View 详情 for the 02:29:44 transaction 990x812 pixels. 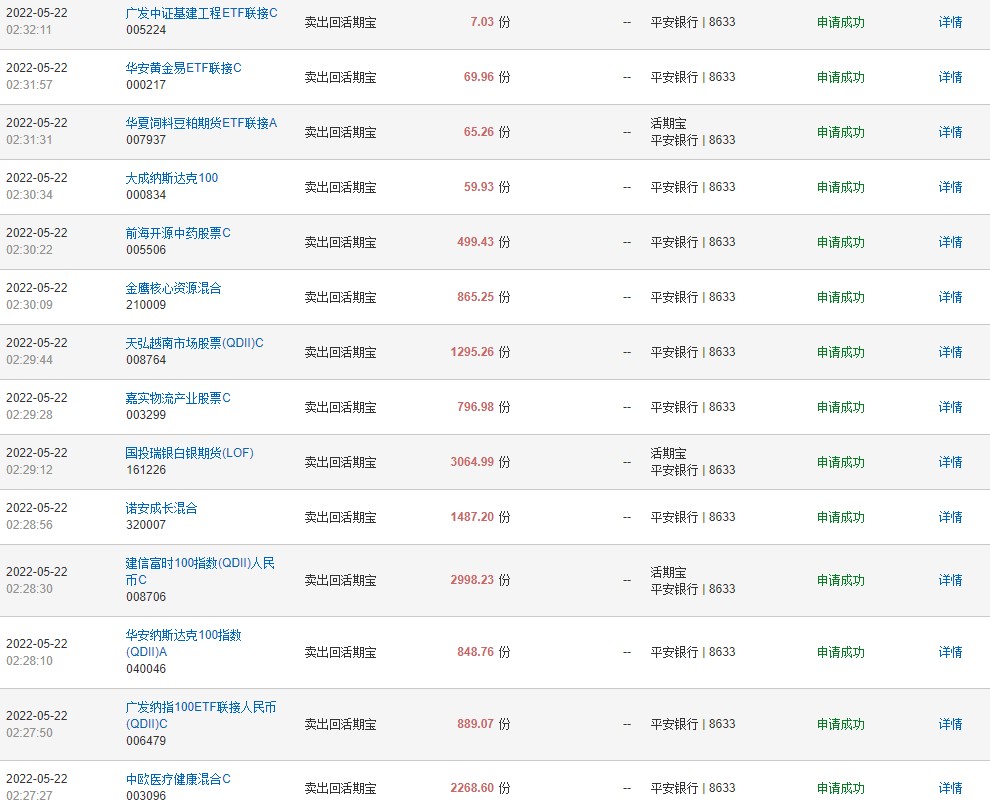(950, 352)
